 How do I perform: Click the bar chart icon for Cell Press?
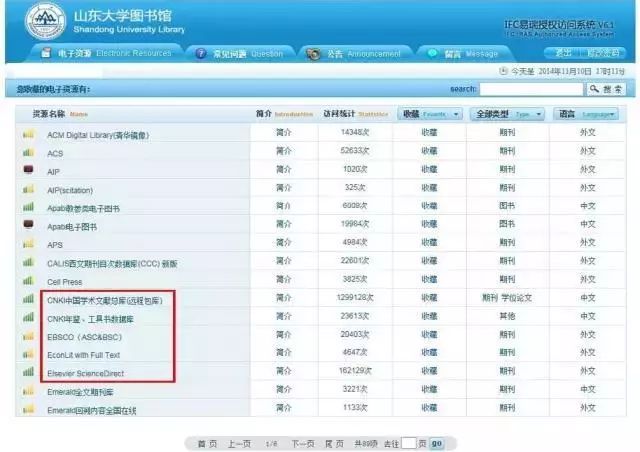(29, 280)
